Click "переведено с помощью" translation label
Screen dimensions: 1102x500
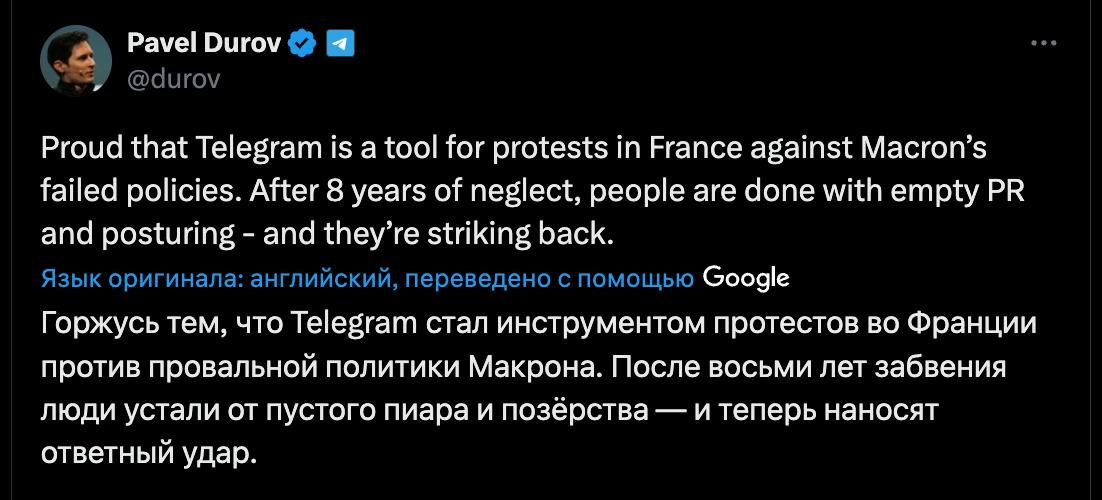pos(549,278)
